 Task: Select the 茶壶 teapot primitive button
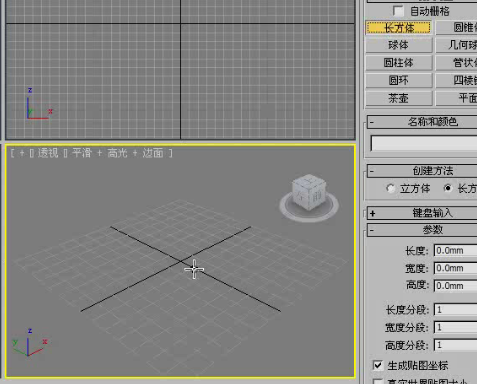pyautogui.click(x=399, y=98)
